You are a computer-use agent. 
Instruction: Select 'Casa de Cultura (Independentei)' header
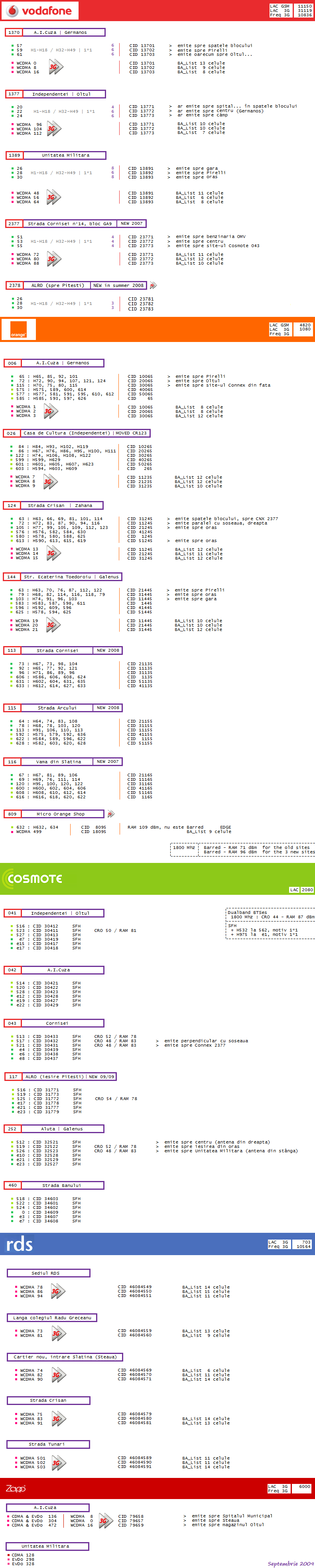coord(67,433)
